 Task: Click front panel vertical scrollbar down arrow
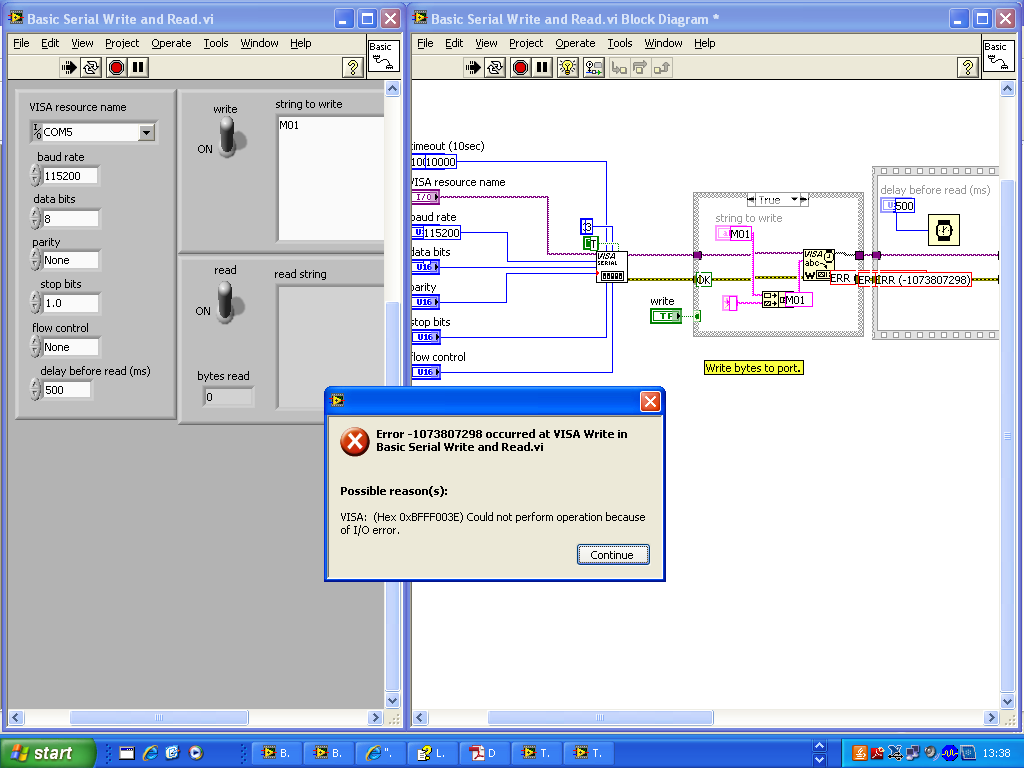click(392, 701)
